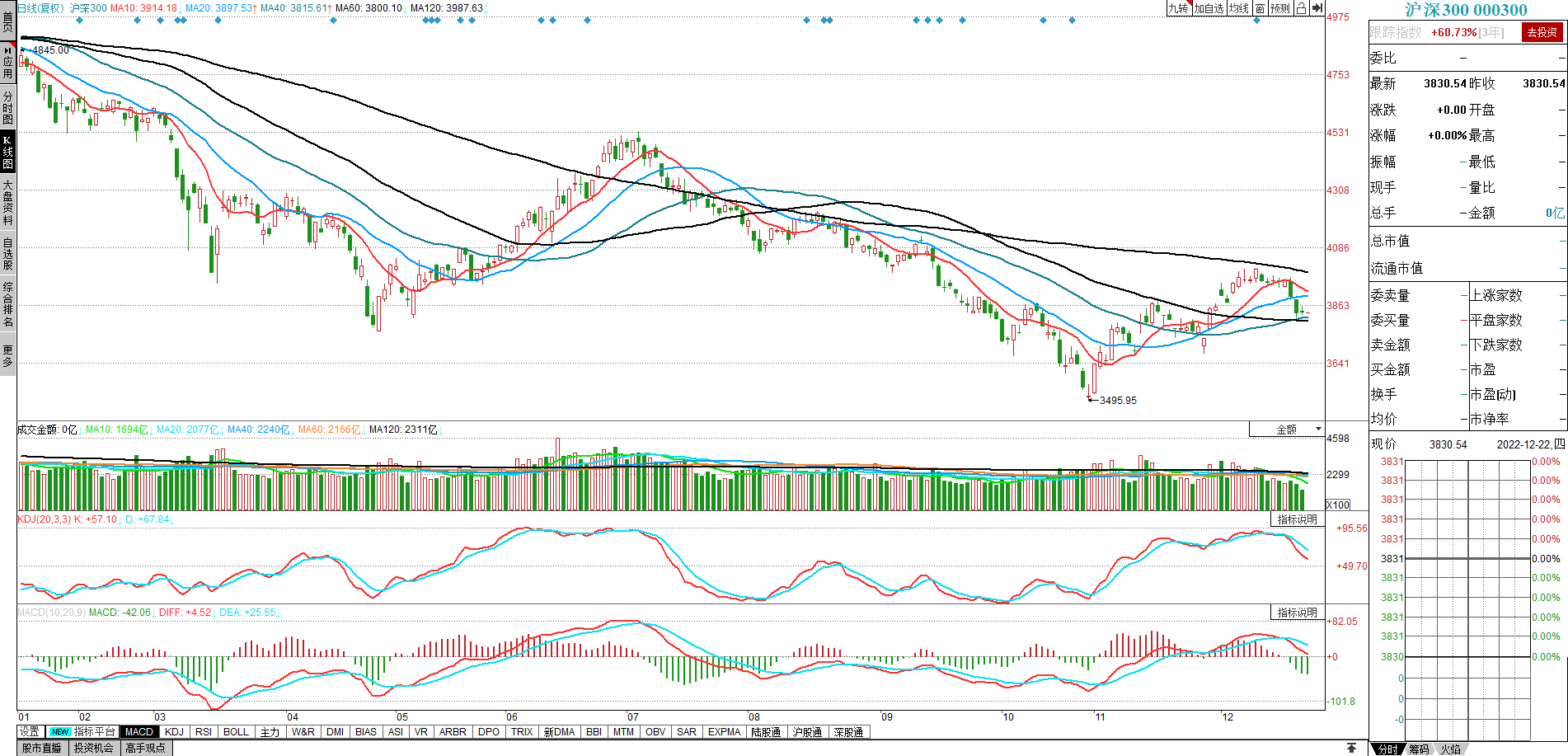Open the 日线(复权) period selector
The image size is (1568, 756).
(x=40, y=8)
